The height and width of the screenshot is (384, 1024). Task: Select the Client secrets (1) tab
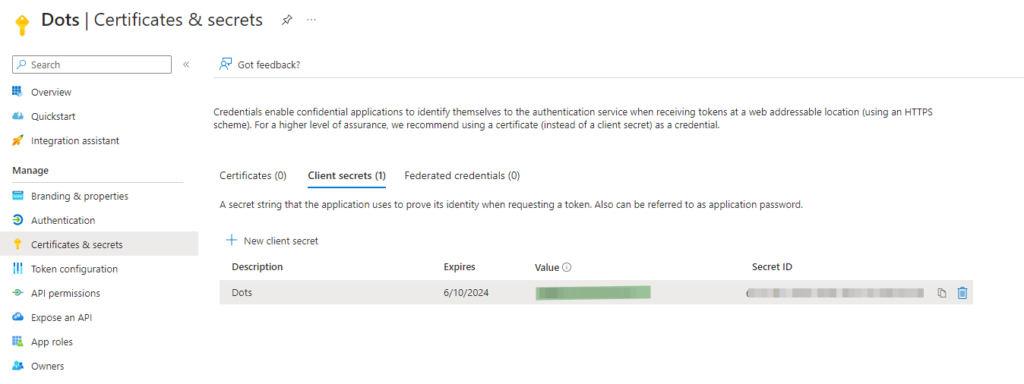(x=347, y=176)
